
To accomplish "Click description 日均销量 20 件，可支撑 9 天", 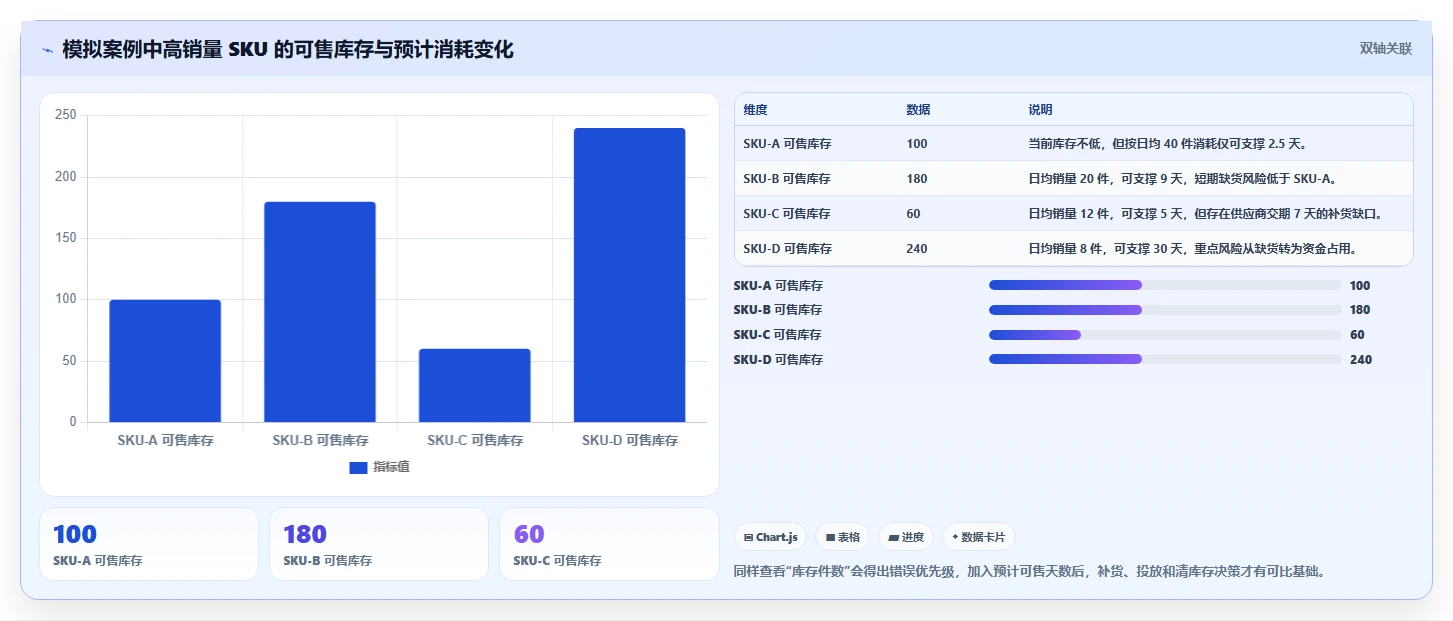I will [1182, 179].
